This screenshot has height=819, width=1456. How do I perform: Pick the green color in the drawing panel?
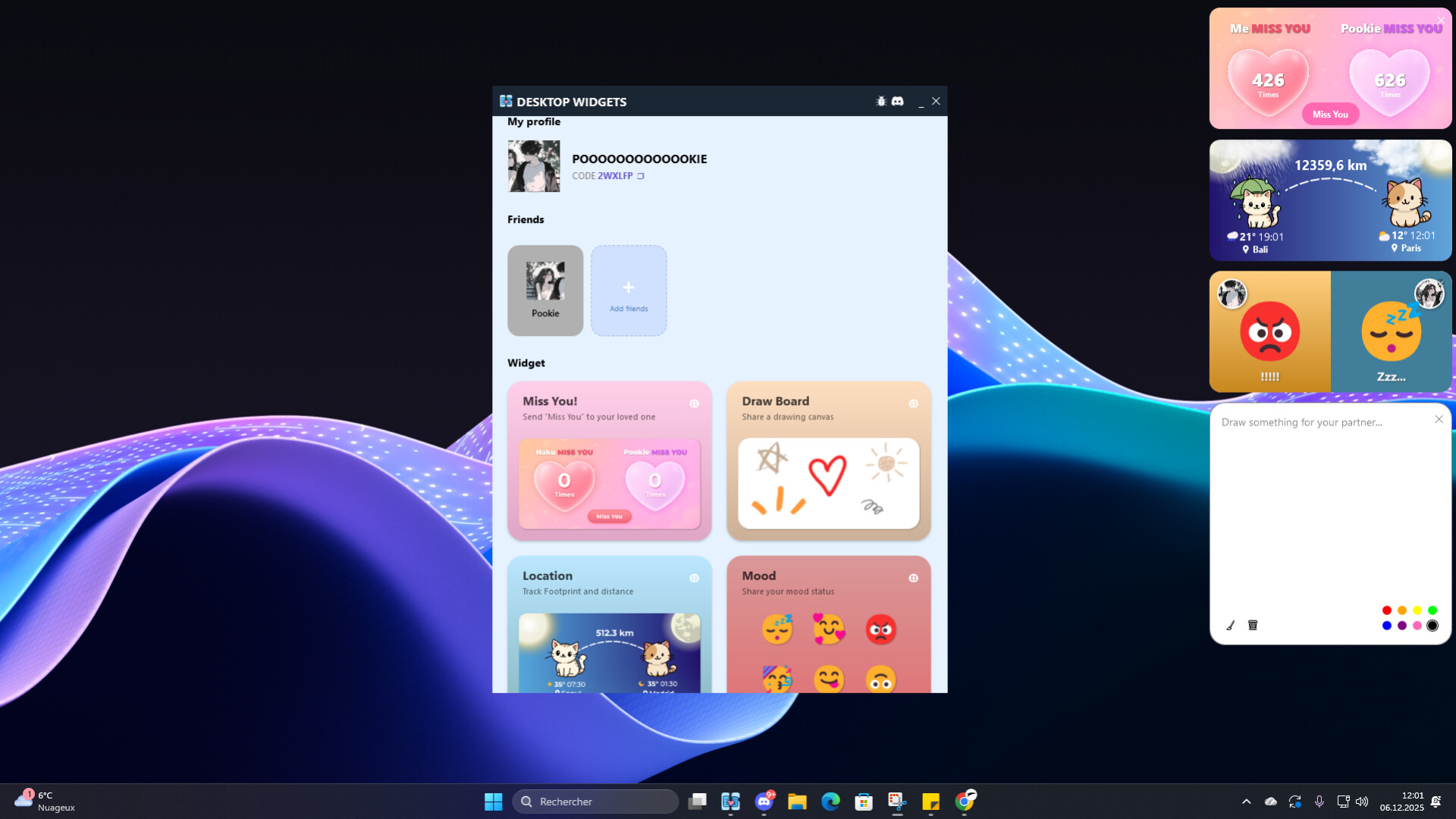[x=1432, y=610]
